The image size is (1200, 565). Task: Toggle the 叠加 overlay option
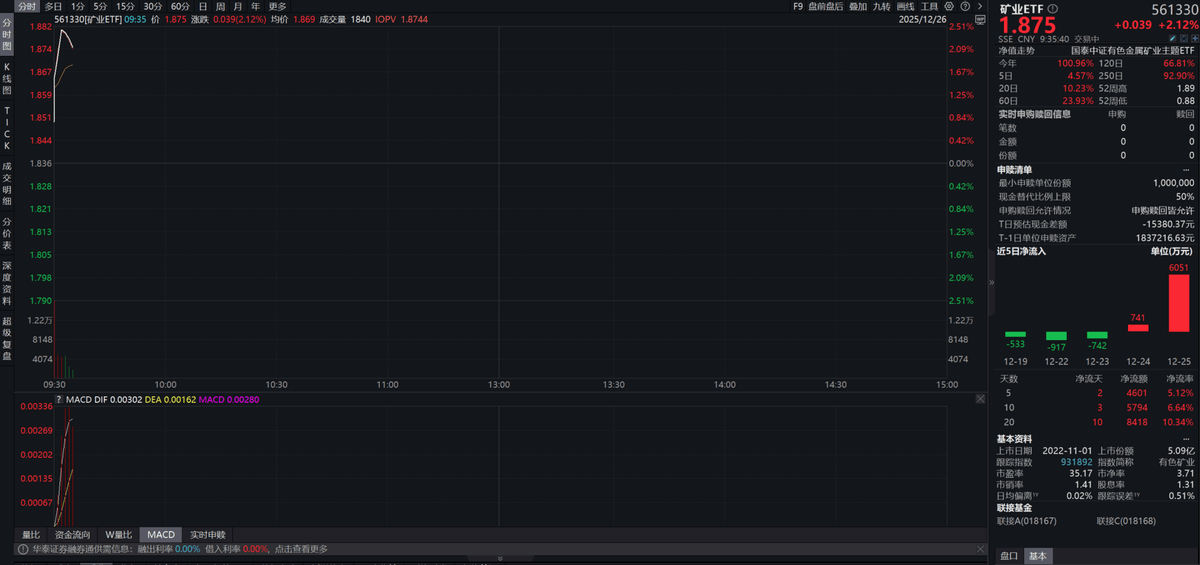pos(858,6)
